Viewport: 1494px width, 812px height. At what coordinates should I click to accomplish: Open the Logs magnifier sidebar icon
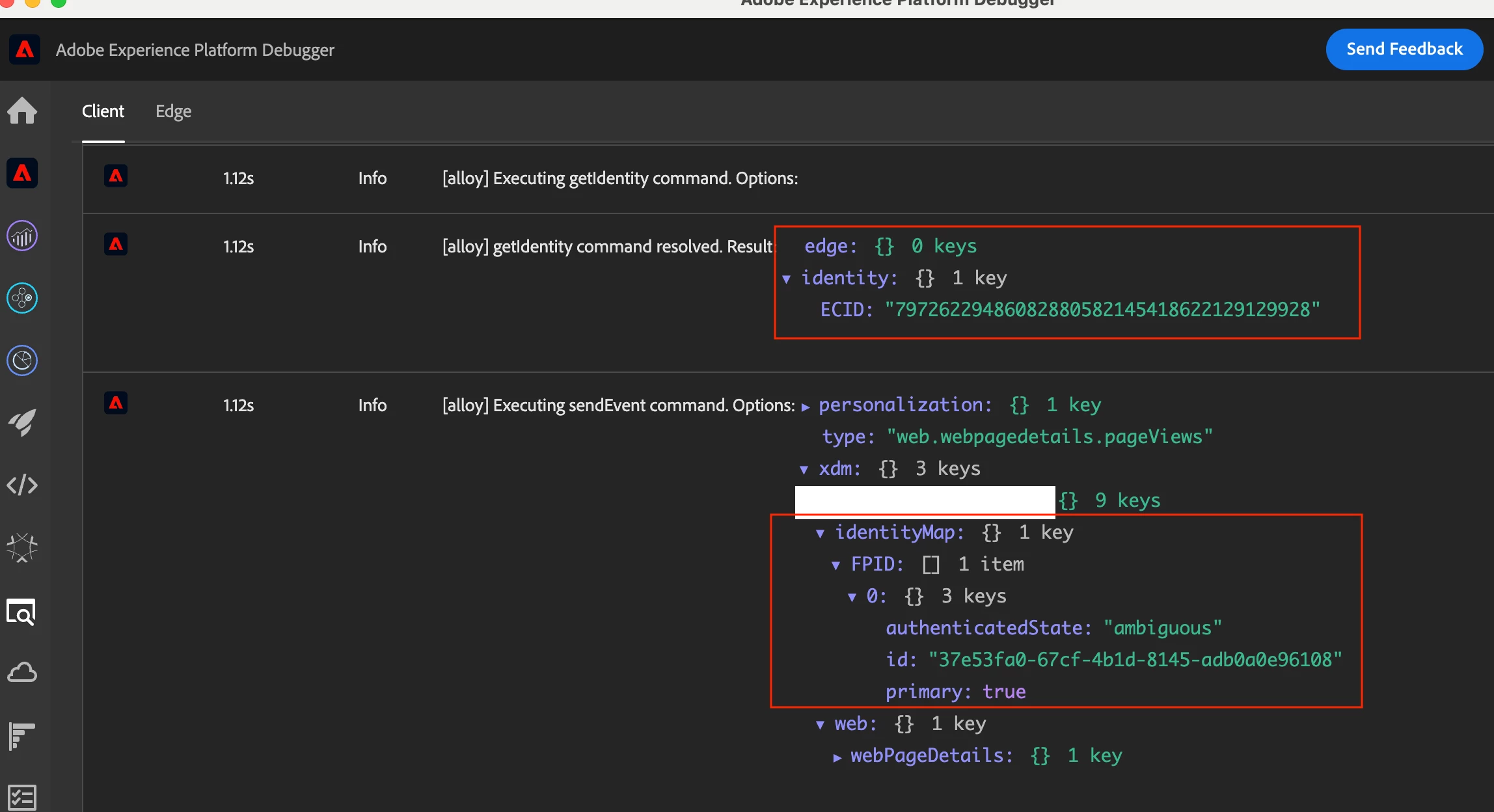tap(22, 612)
